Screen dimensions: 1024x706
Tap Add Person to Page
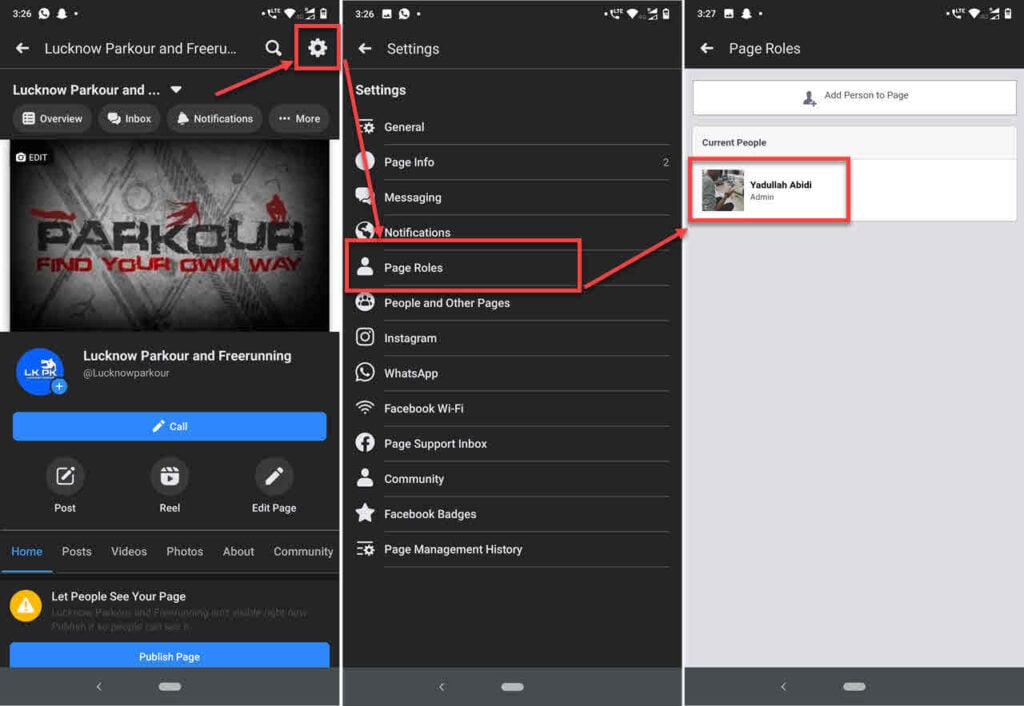[854, 97]
